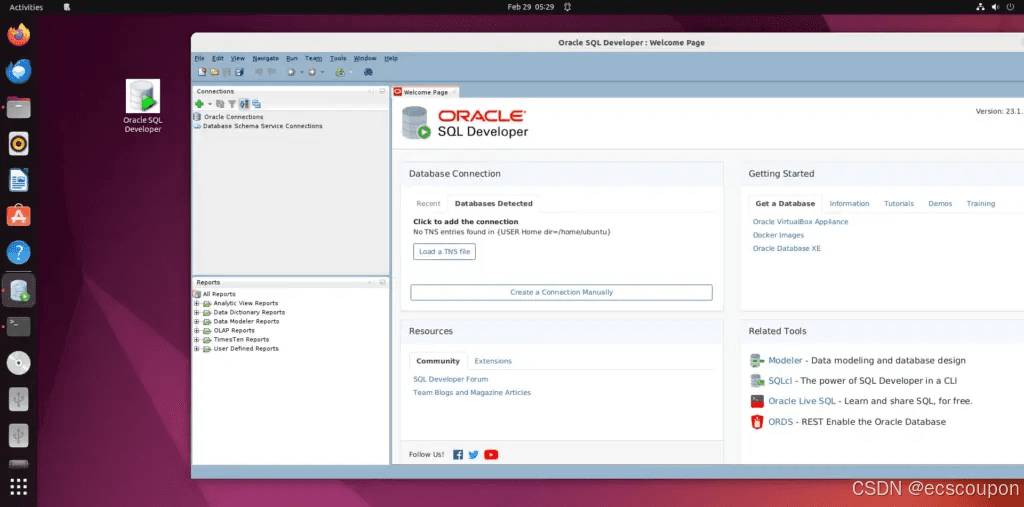Expand TimesTen Reports node

197,340
